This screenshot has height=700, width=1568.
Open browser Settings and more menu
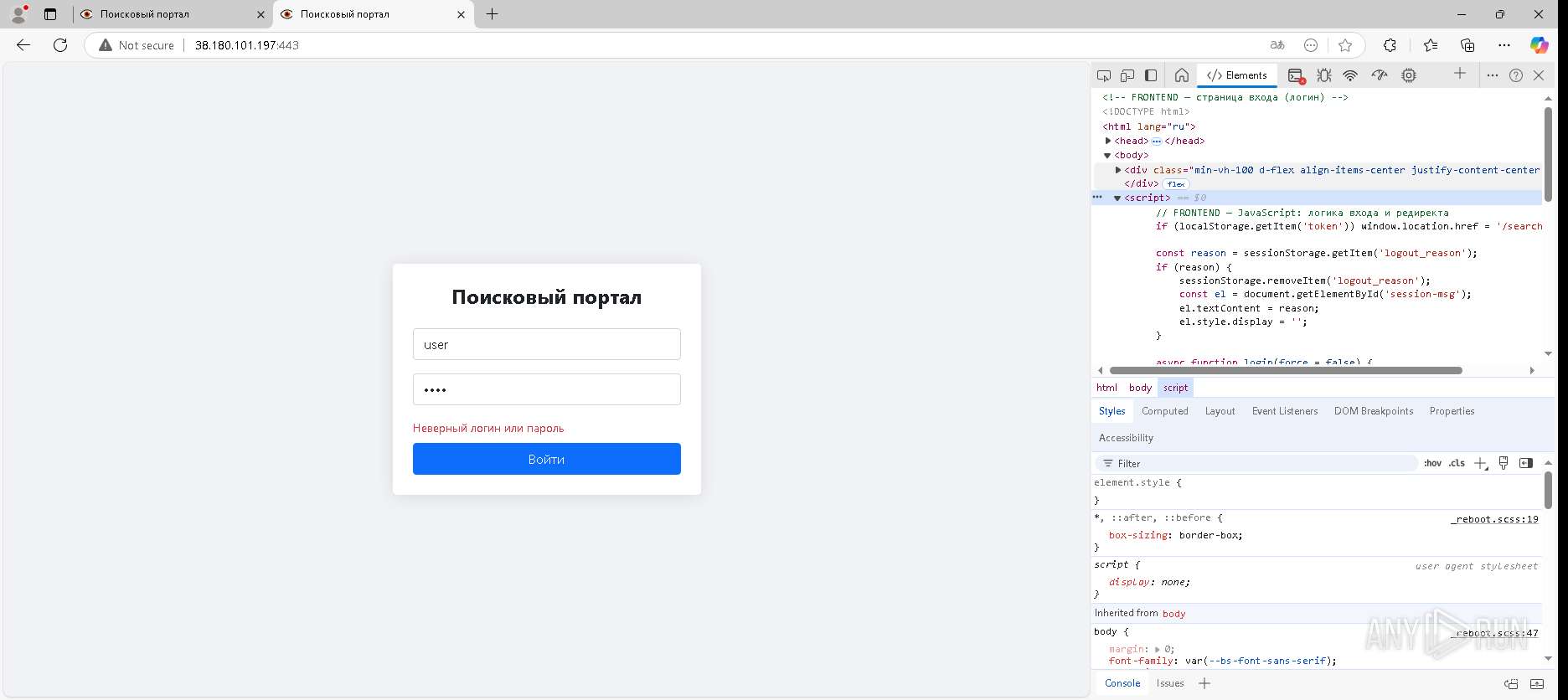point(1504,45)
